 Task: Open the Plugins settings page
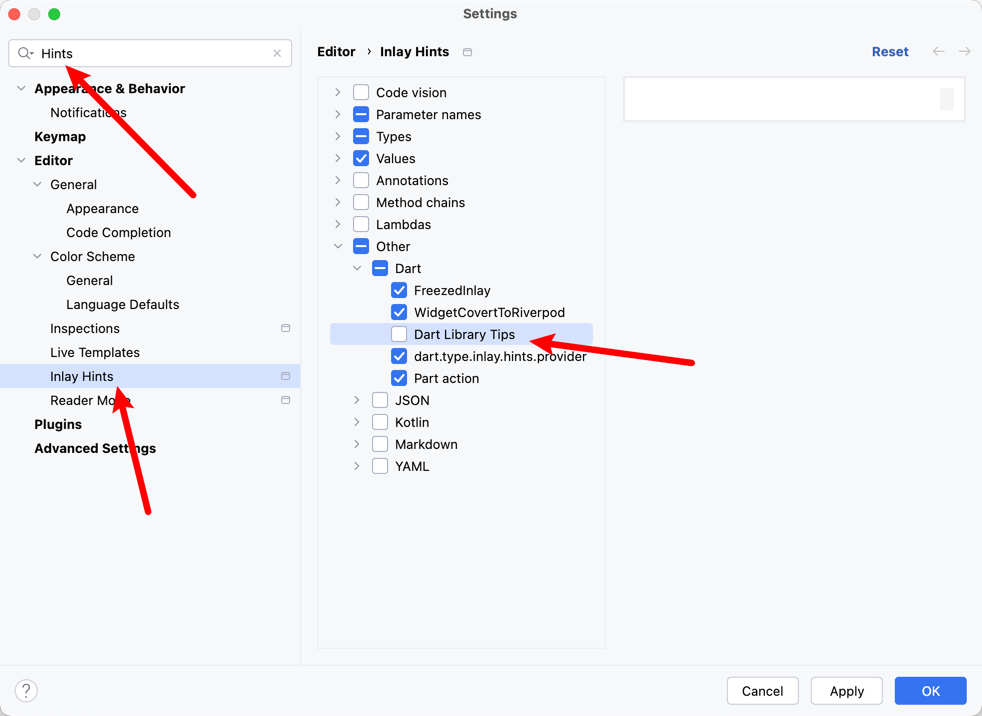point(58,424)
